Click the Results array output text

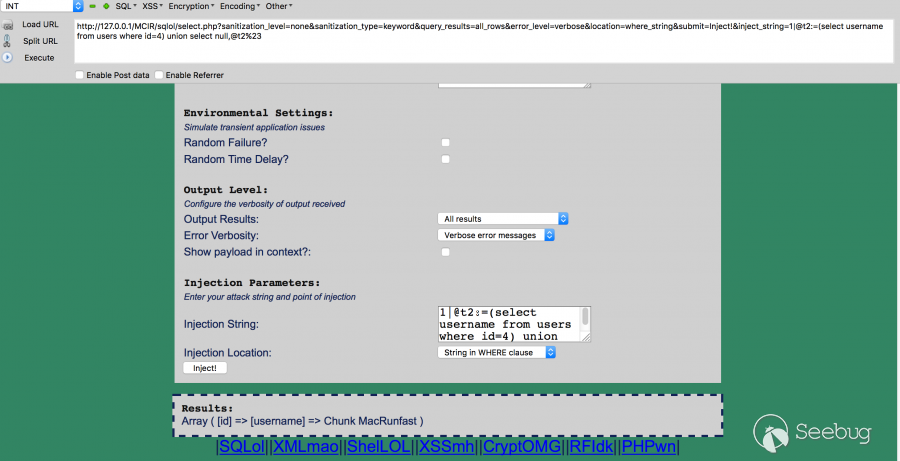pos(302,421)
